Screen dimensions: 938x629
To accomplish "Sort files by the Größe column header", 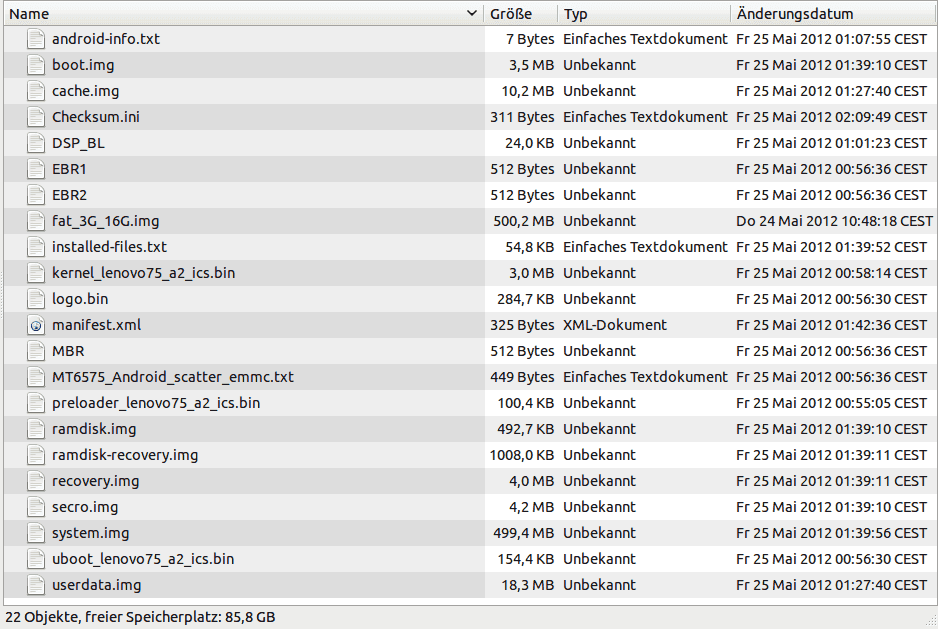I will (520, 13).
